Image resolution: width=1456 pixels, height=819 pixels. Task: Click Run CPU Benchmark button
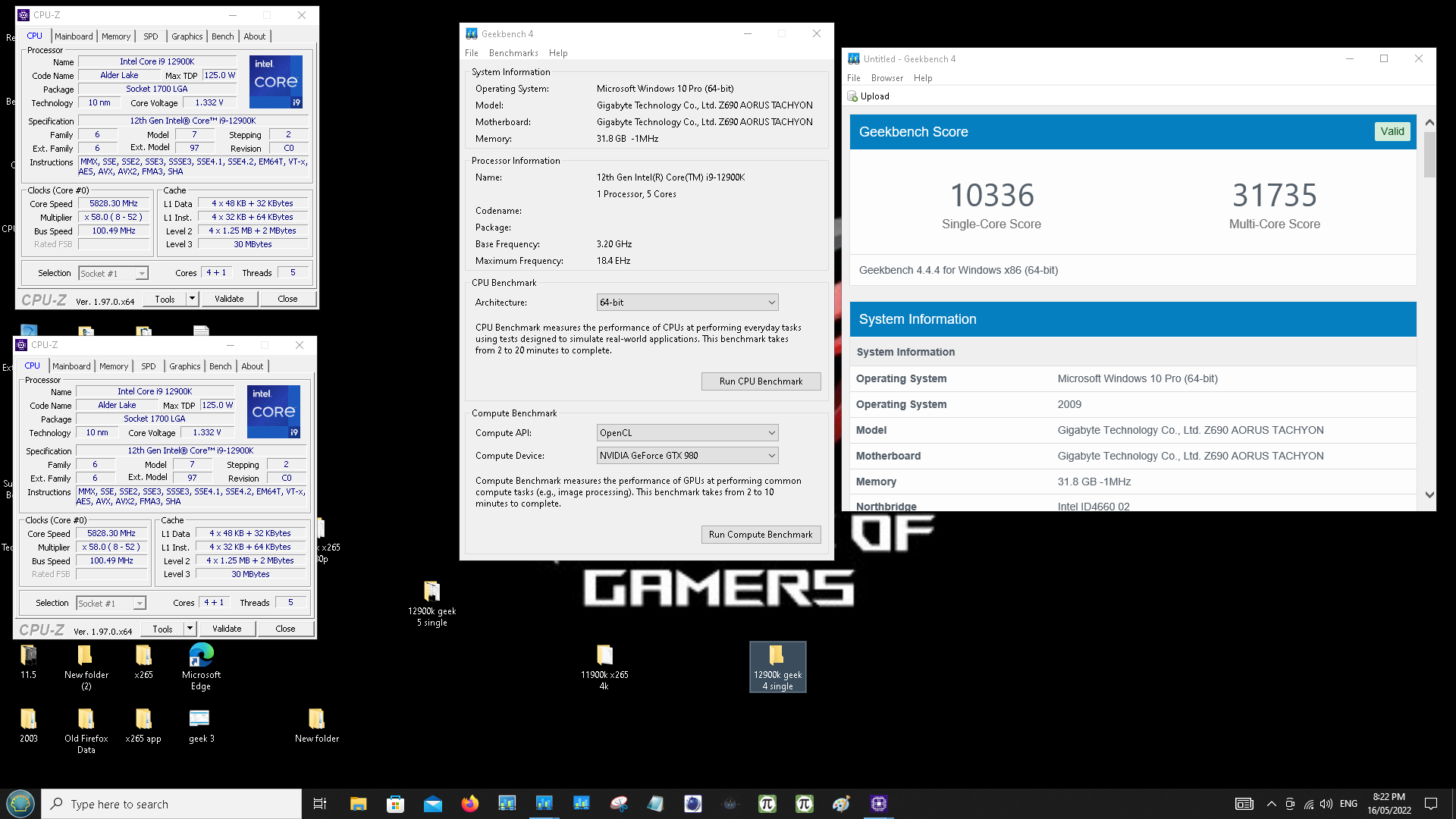click(761, 381)
